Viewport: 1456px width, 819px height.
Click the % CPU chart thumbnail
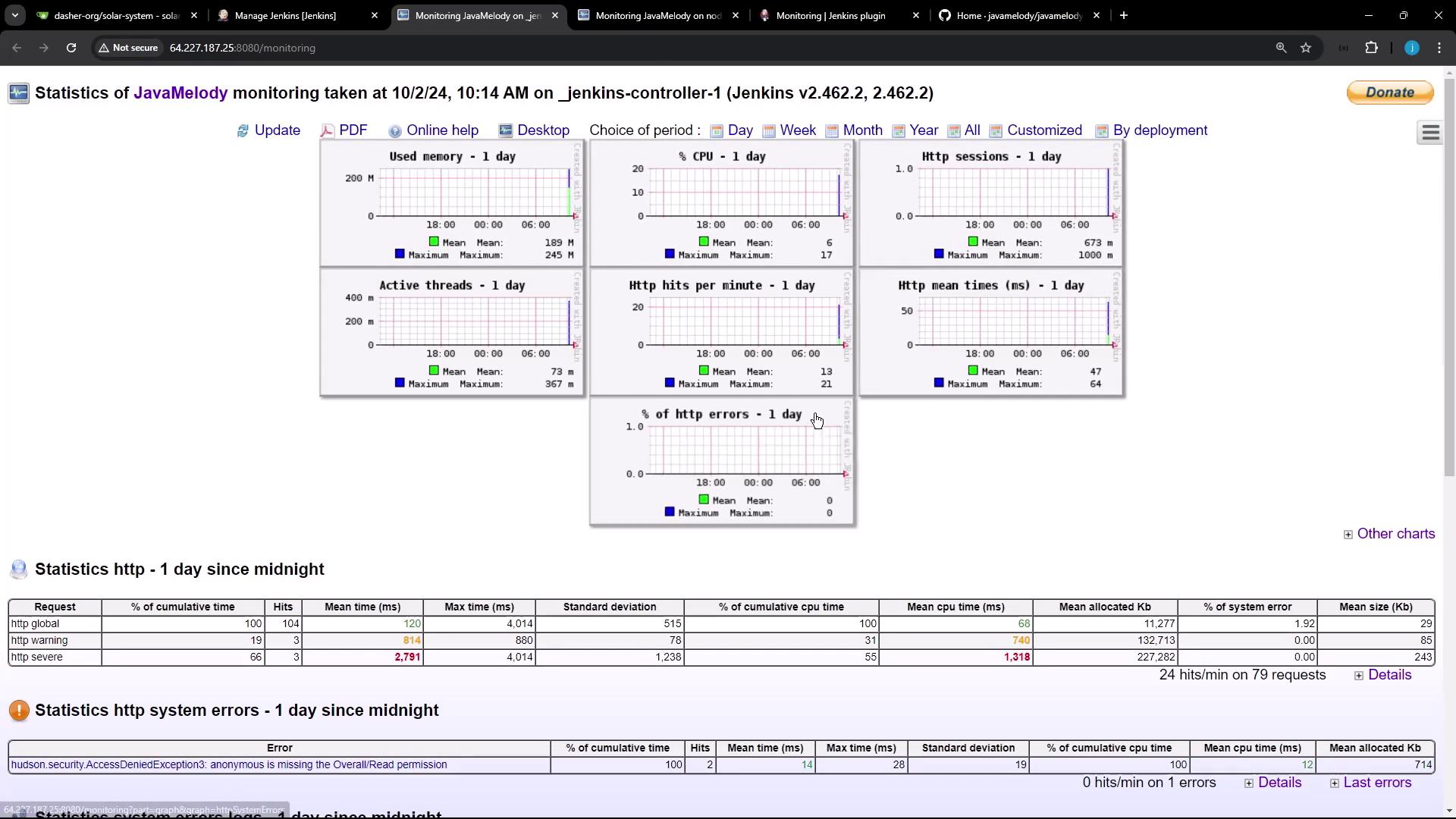point(722,203)
